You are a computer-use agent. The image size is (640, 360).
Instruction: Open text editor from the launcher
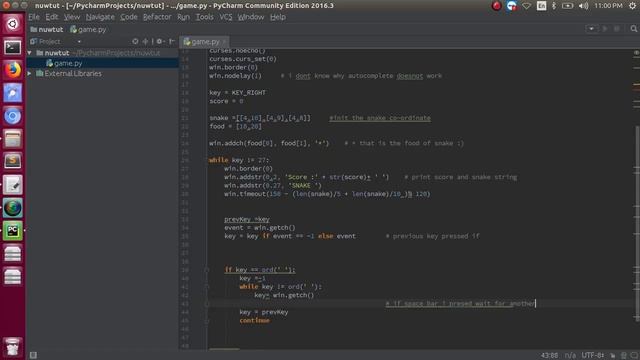point(13,185)
